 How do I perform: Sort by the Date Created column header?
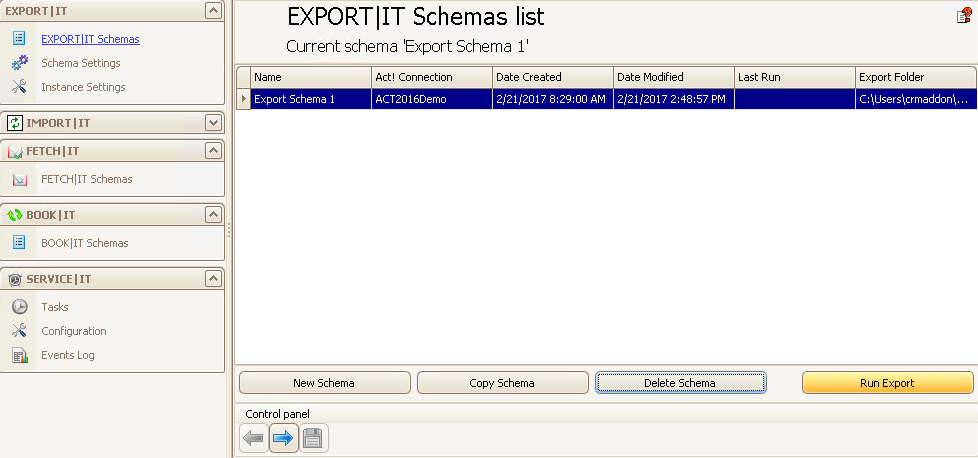[553, 77]
